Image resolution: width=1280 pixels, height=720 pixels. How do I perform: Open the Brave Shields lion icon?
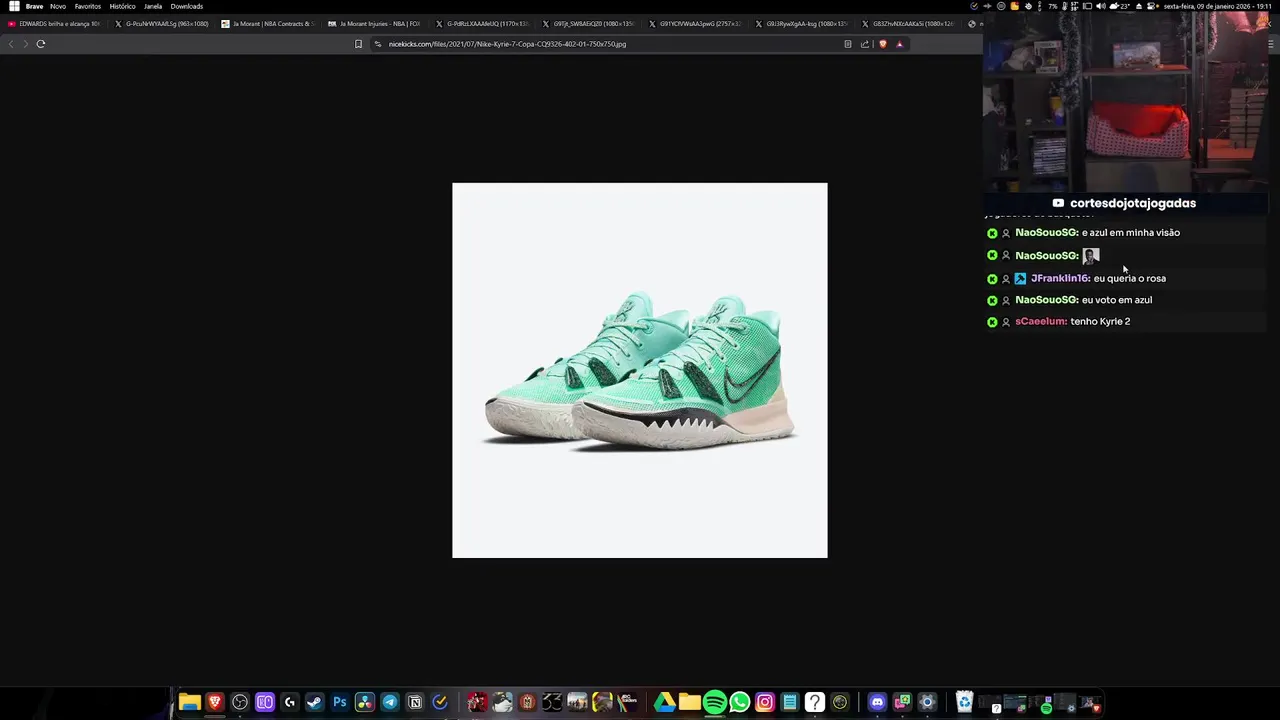(x=882, y=44)
